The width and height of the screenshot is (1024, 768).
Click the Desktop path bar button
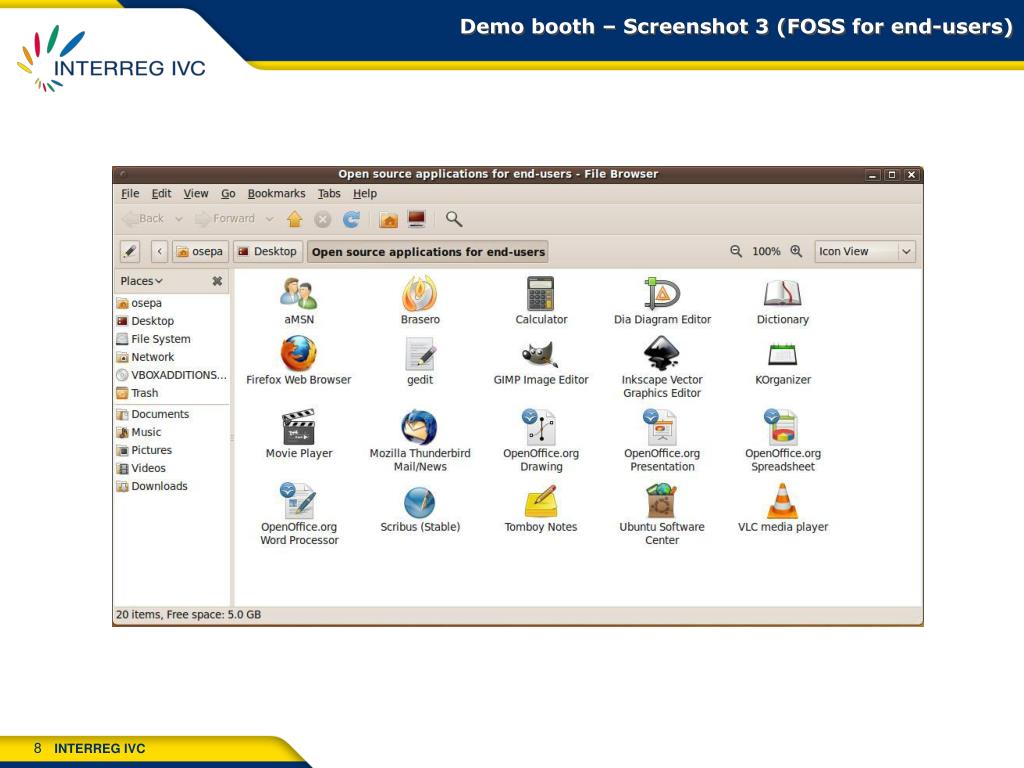pyautogui.click(x=267, y=252)
